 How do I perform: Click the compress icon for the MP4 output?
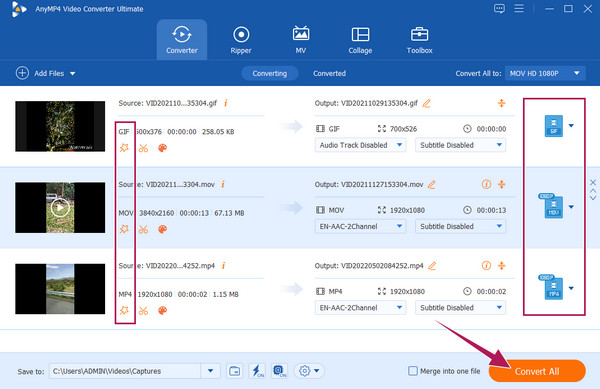[502, 265]
